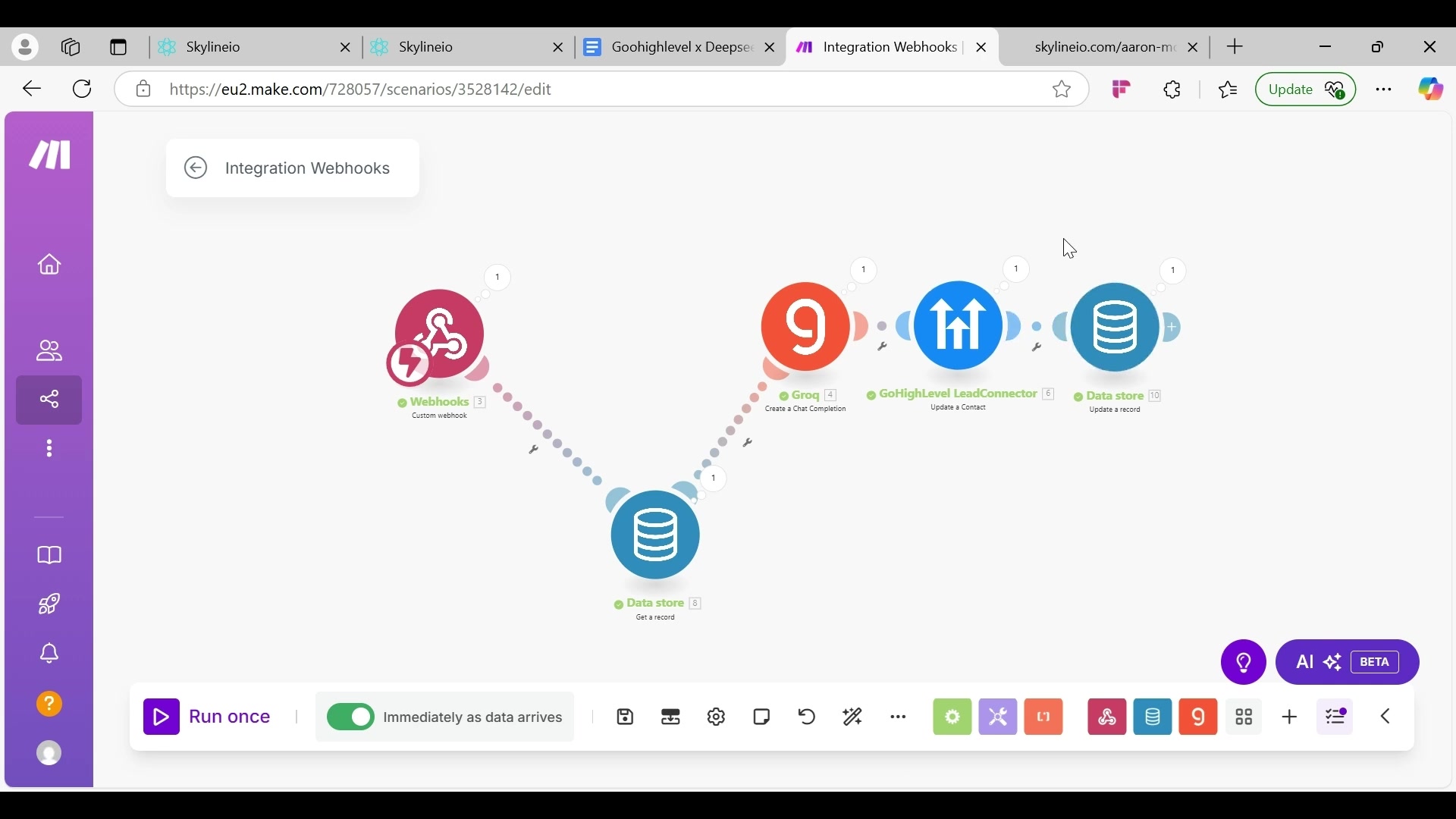Image resolution: width=1456 pixels, height=819 pixels.
Task: Close the Integration Webhooks tab
Action: point(983,48)
